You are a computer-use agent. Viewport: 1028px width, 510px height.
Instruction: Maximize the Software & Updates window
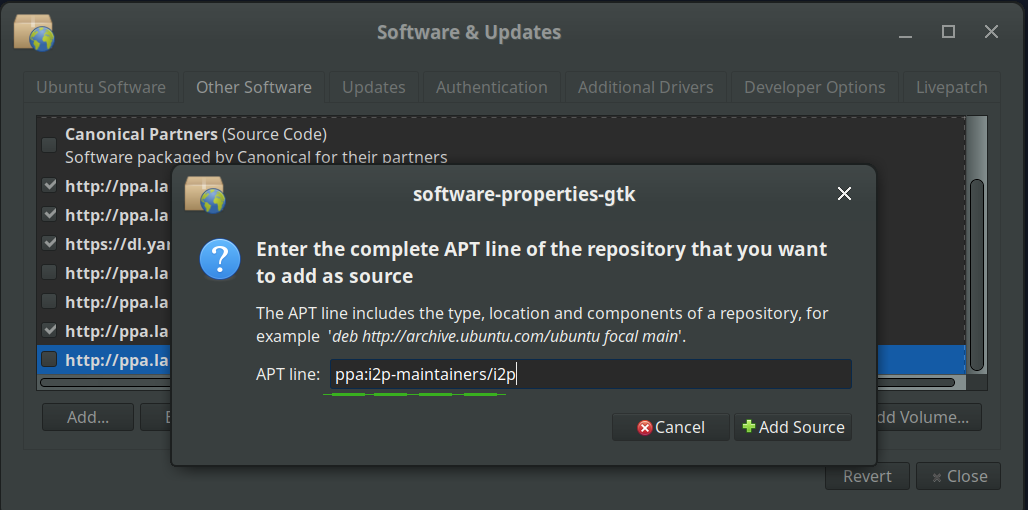(x=948, y=32)
